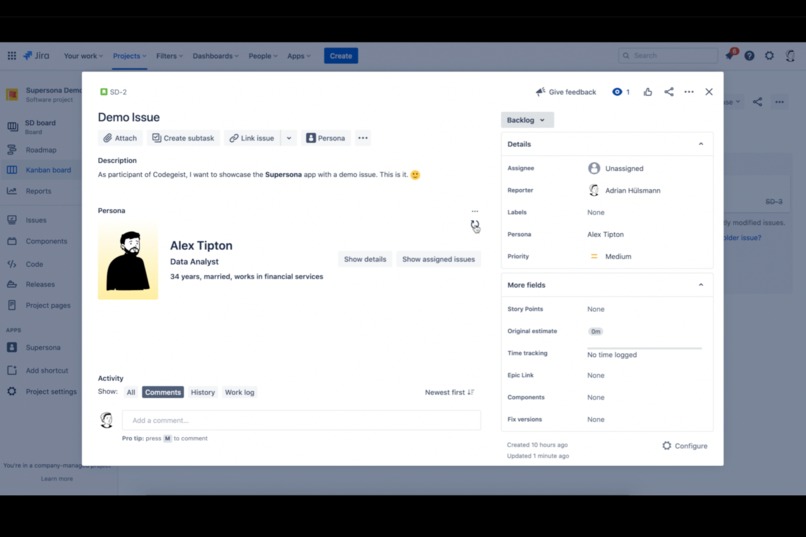The width and height of the screenshot is (806, 537).
Task: Open the help question-mark icon
Action: point(749,55)
